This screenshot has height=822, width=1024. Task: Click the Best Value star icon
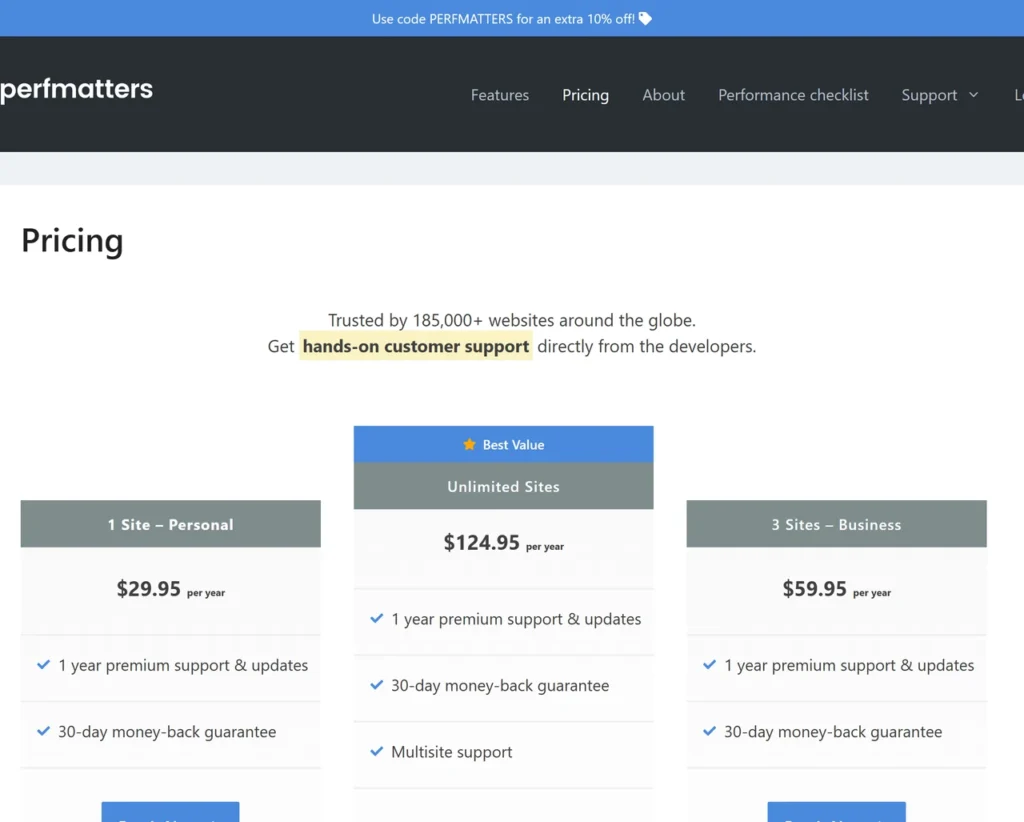[x=470, y=445]
